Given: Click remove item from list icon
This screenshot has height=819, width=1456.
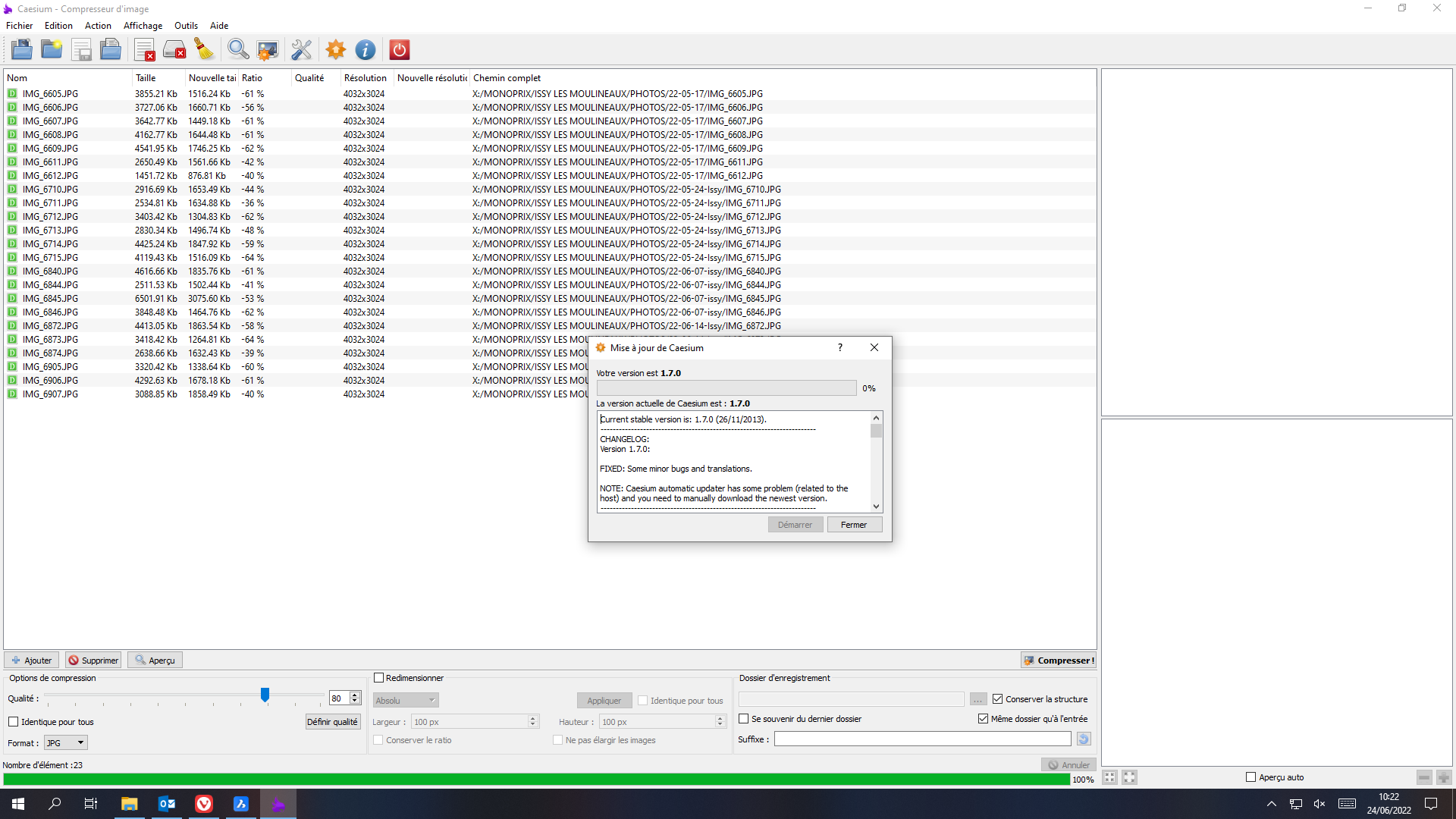Looking at the screenshot, I should [x=145, y=50].
